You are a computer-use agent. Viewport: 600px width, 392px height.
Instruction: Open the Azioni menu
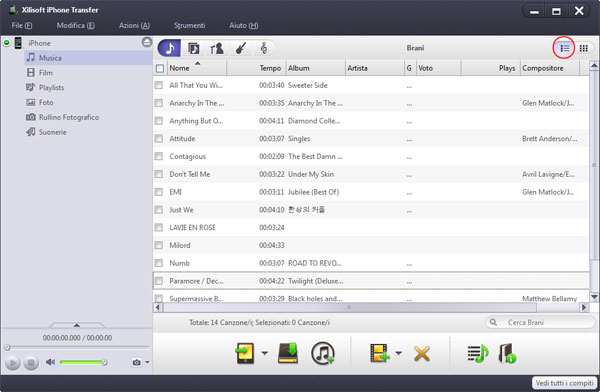coord(134,26)
